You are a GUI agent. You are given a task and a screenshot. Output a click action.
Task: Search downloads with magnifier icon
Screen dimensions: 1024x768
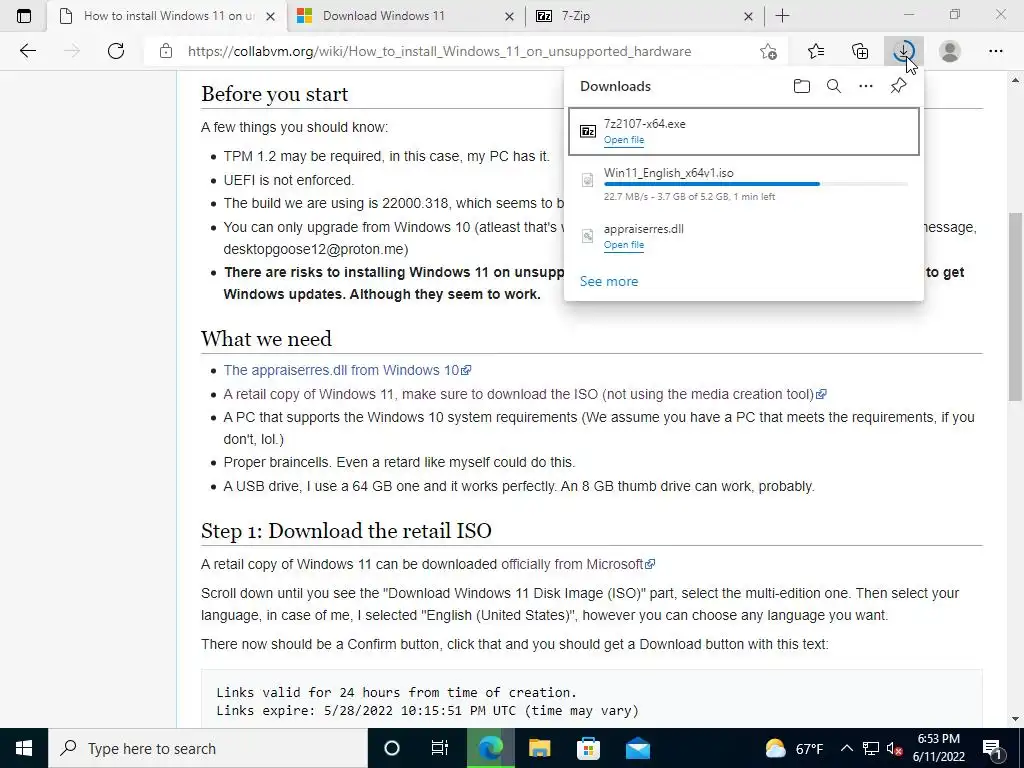(834, 86)
